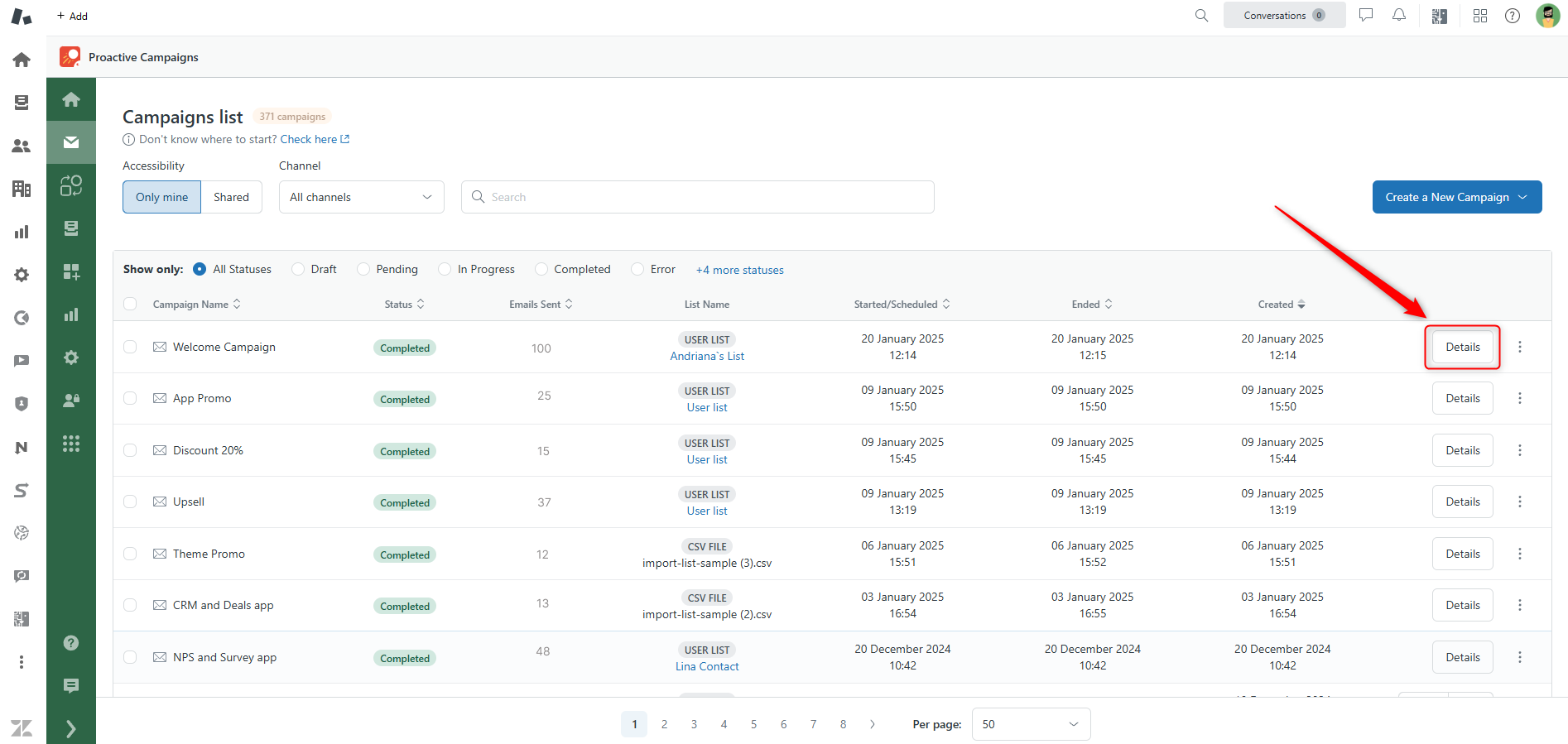Open campaigns envelope icon in green sidebar
The width and height of the screenshot is (1568, 744).
pyautogui.click(x=71, y=142)
